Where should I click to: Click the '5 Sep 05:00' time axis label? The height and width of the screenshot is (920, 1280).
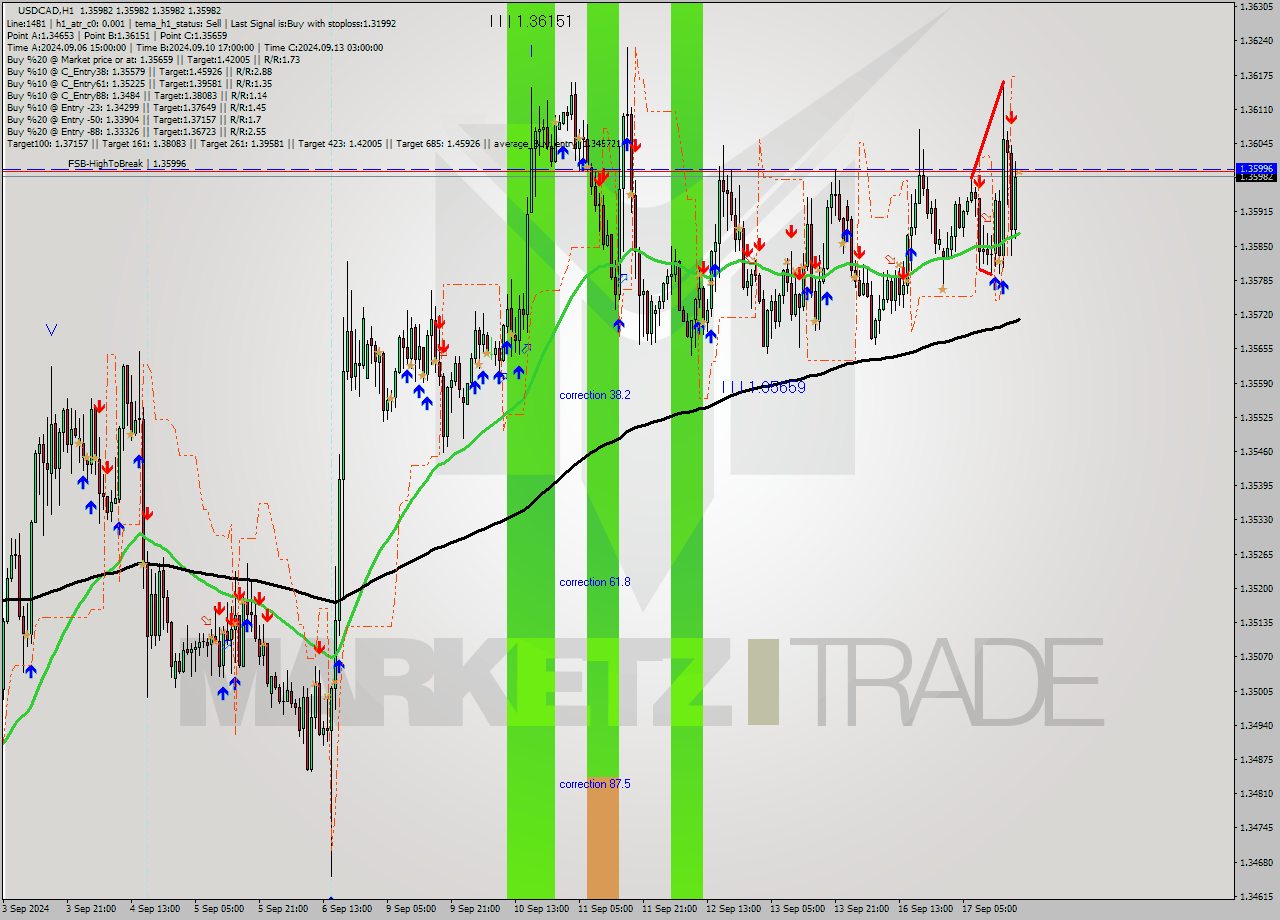pyautogui.click(x=219, y=909)
